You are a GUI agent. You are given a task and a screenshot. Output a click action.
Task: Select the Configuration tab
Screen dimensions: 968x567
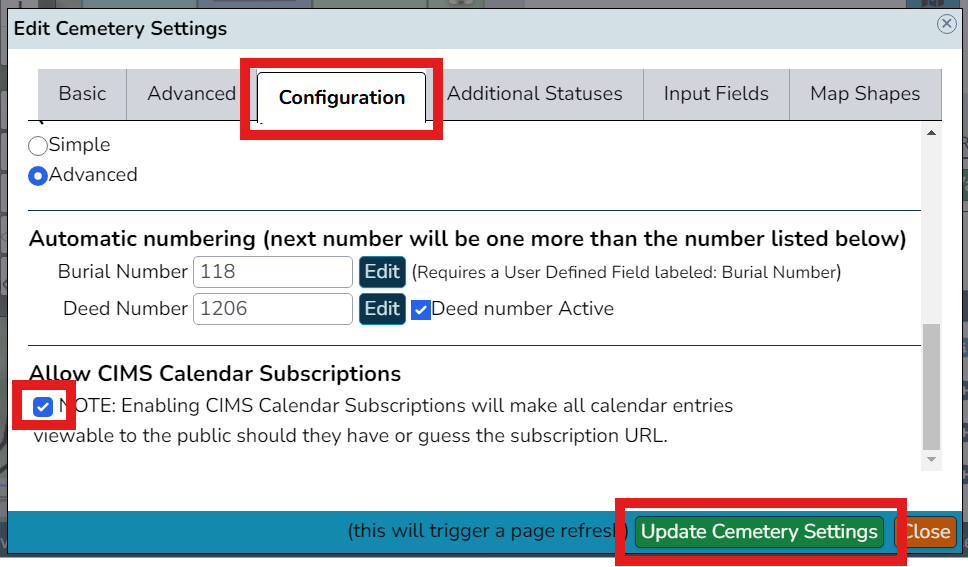[341, 98]
